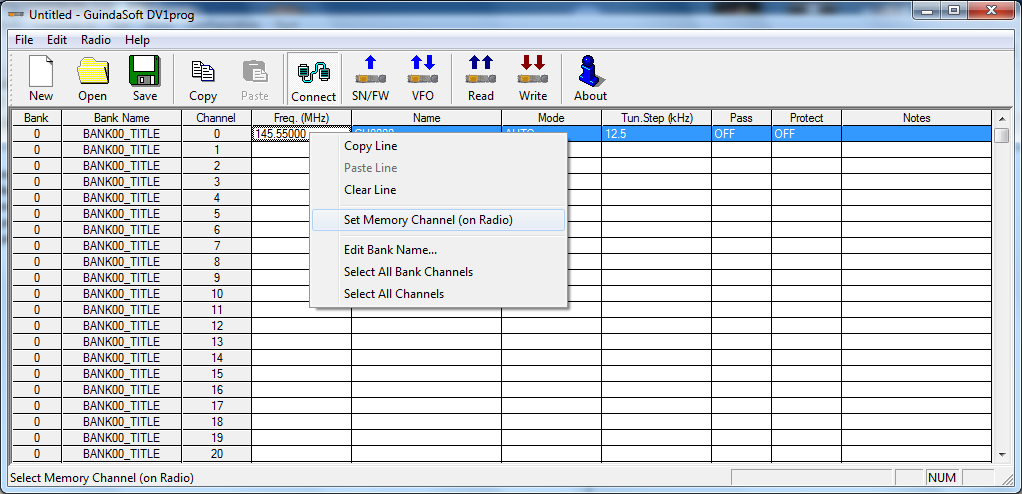Read memory from radio icon
1022x494 pixels.
(x=480, y=78)
